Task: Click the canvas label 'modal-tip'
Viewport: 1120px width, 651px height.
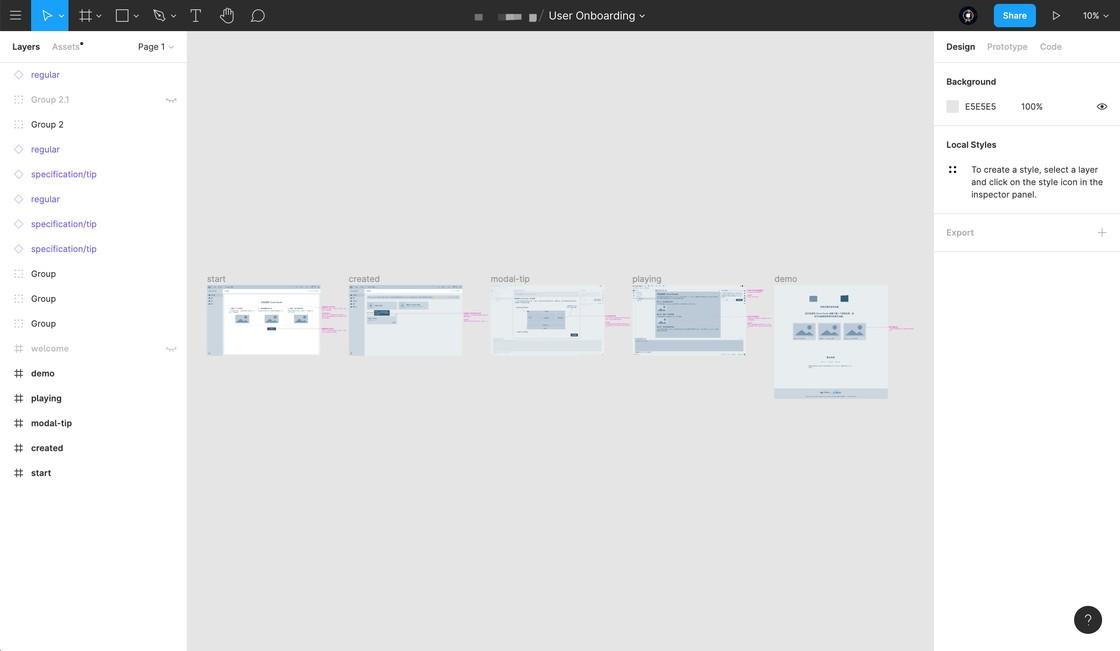Action: tap(510, 279)
